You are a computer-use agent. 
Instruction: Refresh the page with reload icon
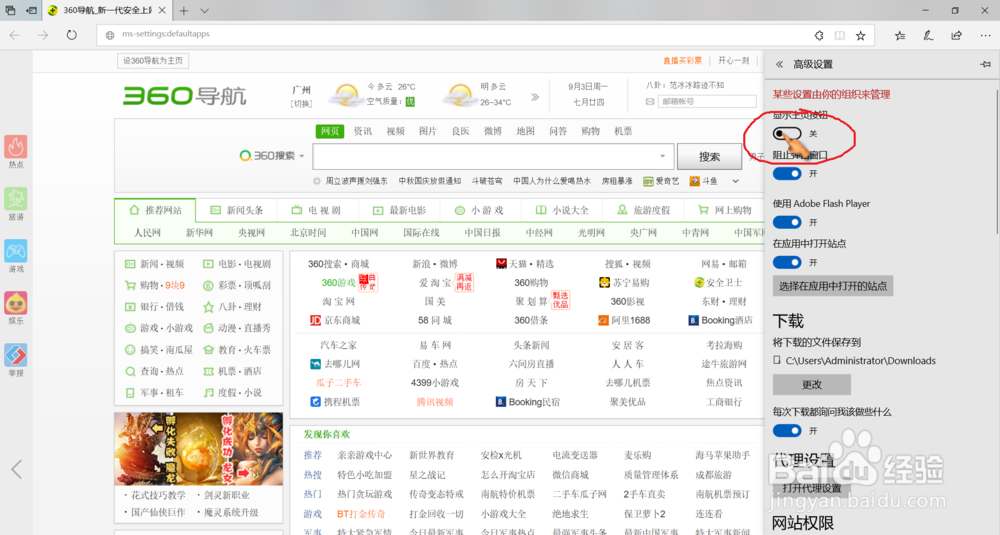point(71,35)
